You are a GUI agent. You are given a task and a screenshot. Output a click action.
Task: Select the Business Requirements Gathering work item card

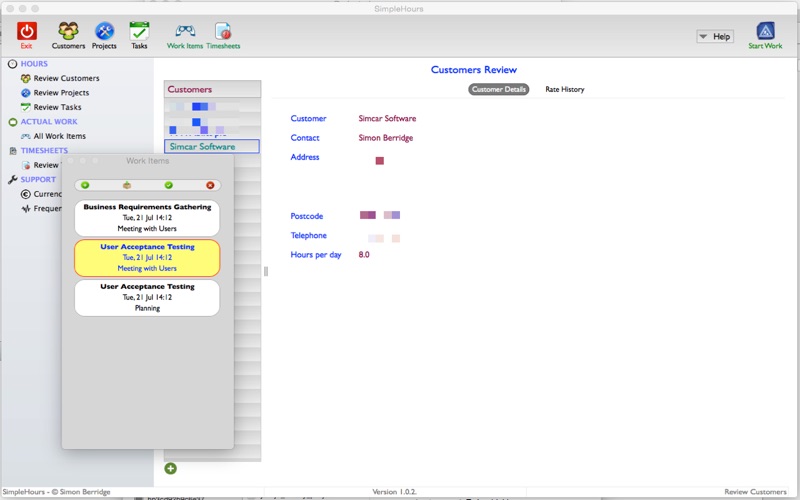pyautogui.click(x=147, y=218)
